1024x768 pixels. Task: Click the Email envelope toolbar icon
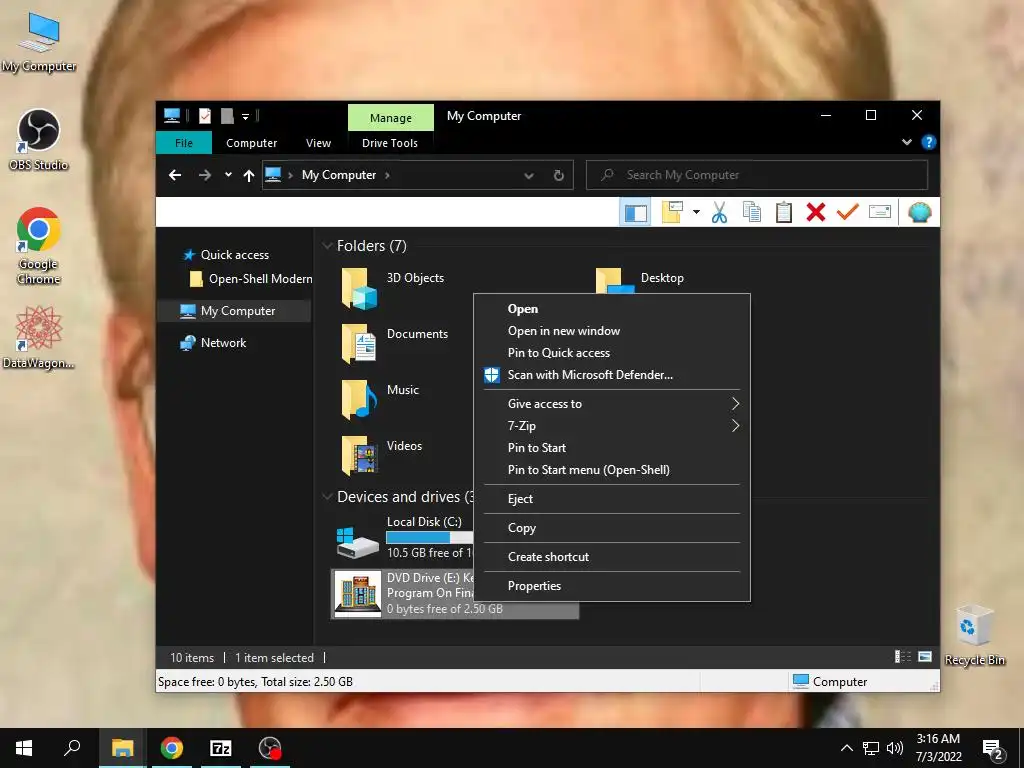(880, 212)
